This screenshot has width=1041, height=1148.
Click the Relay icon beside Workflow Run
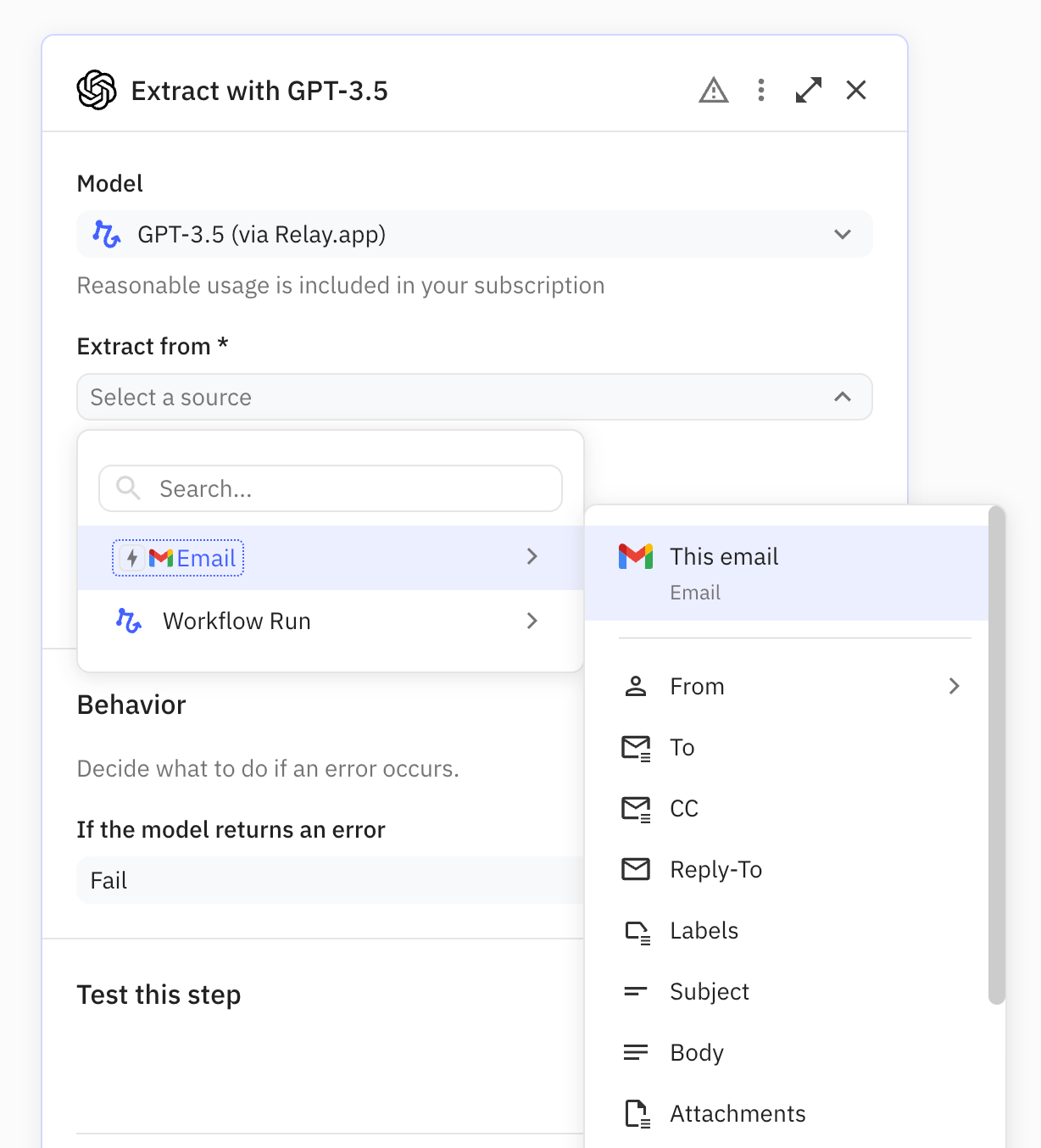pos(129,621)
